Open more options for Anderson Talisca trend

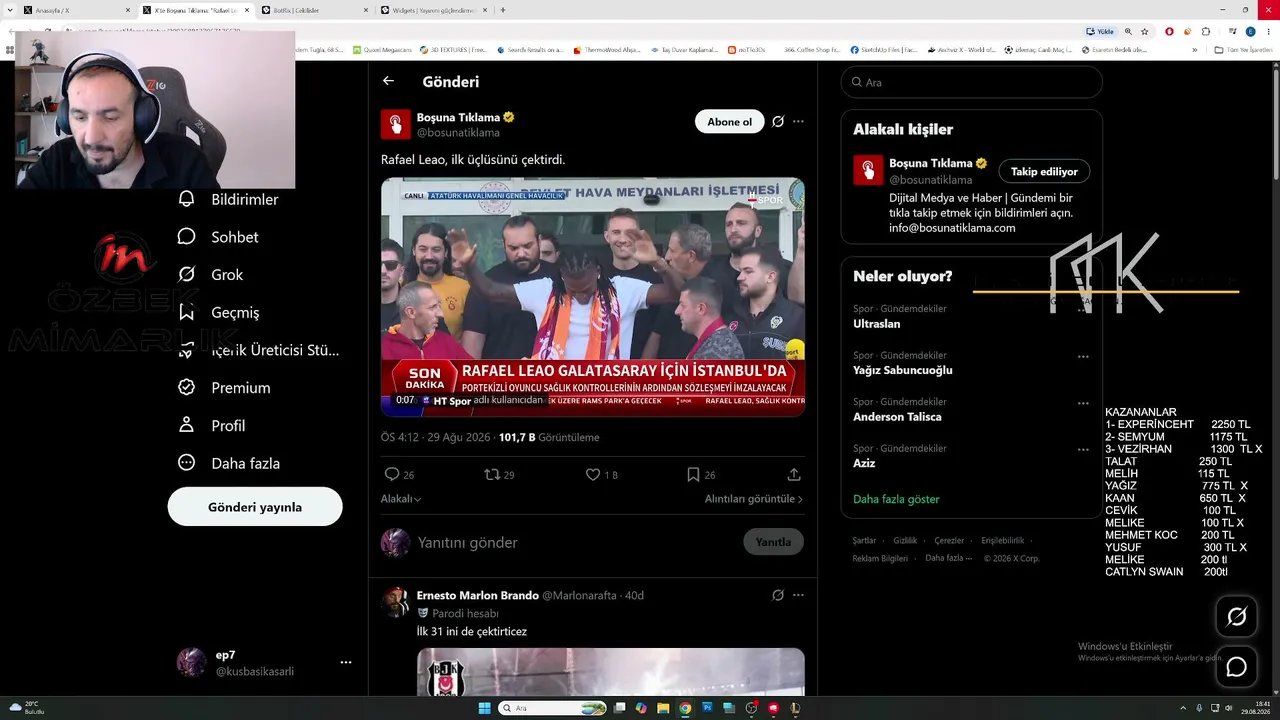pyautogui.click(x=1083, y=403)
